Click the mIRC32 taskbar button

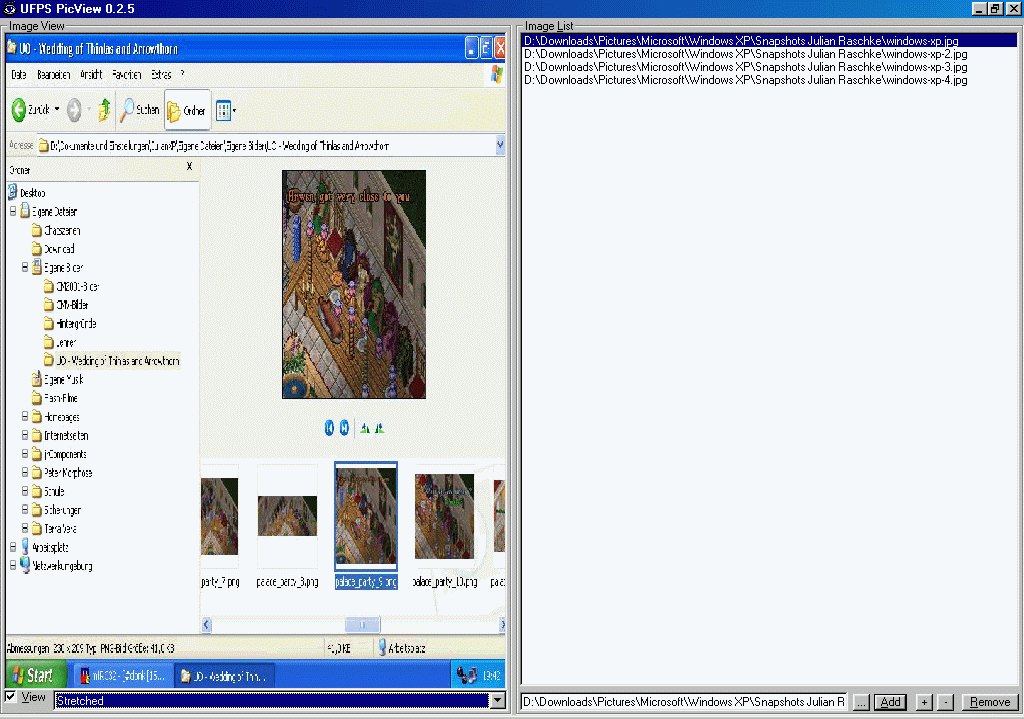coord(123,676)
